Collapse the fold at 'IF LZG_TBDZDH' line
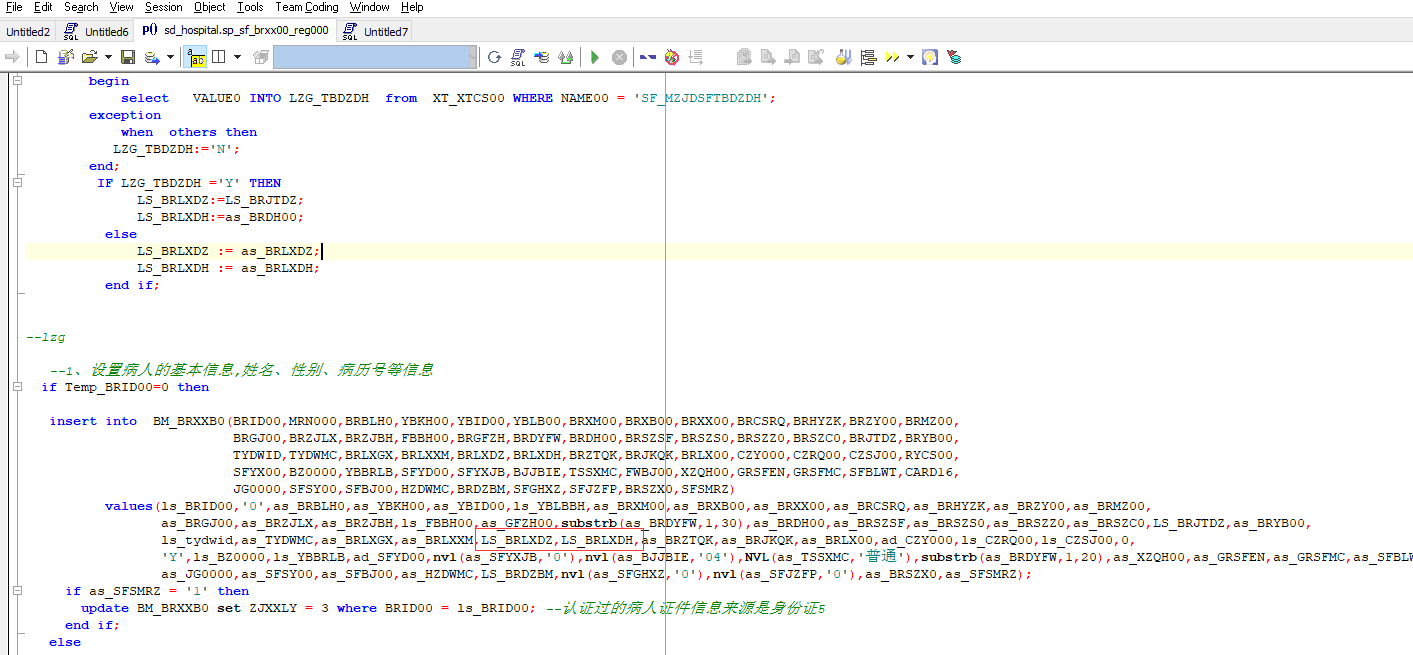The width and height of the screenshot is (1413, 655). pos(18,183)
